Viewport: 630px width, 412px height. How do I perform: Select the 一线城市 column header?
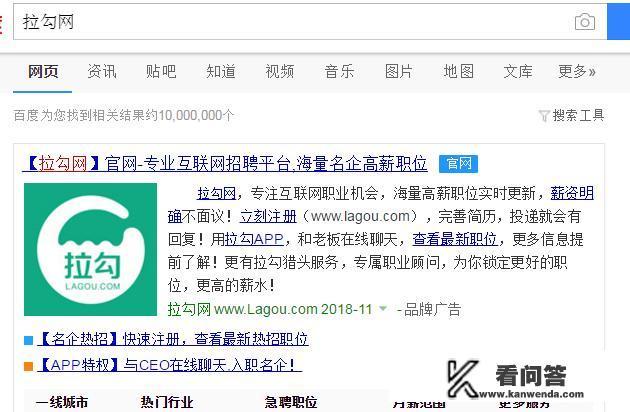coord(61,402)
